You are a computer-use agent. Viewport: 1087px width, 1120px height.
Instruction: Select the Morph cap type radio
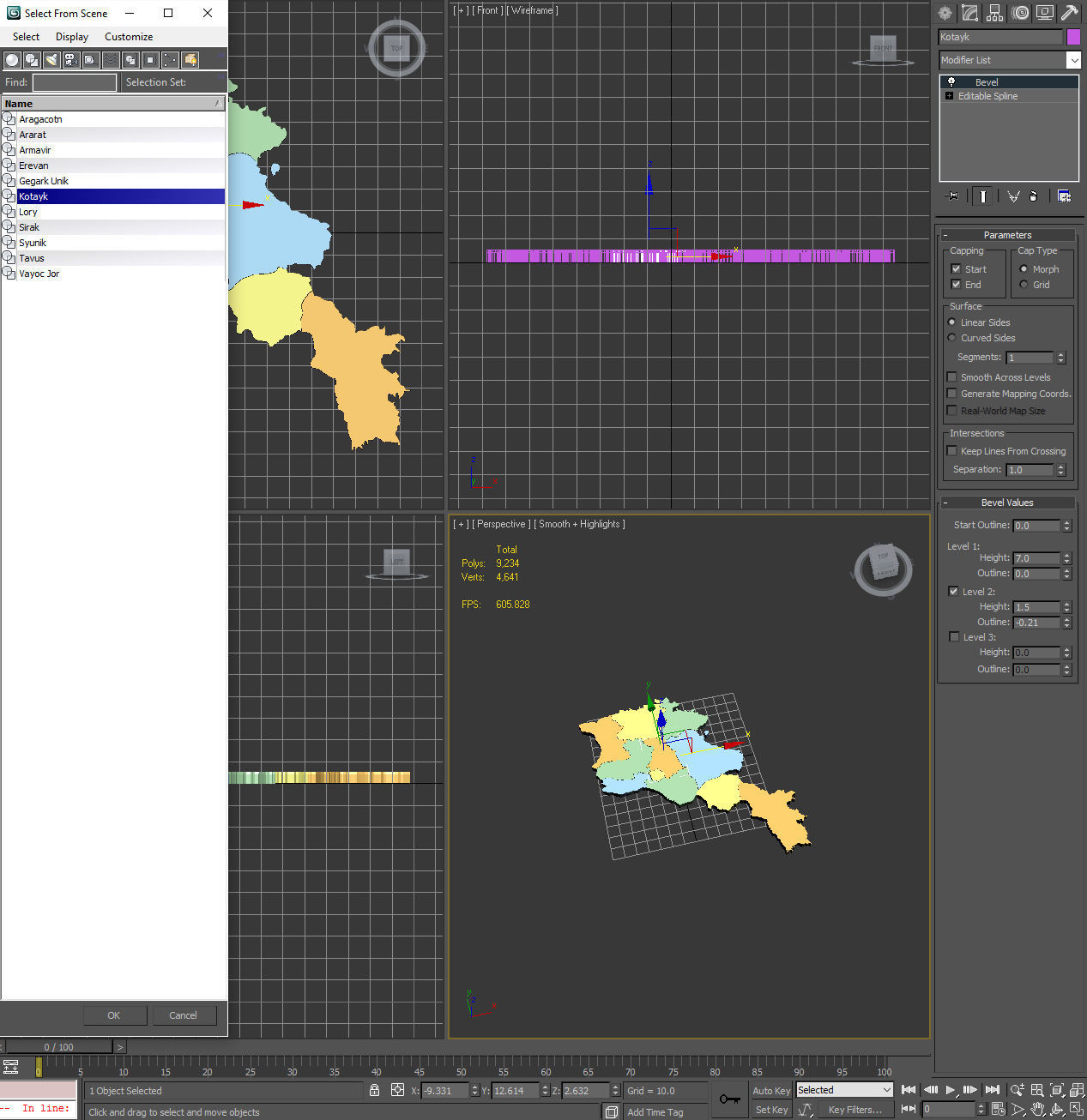click(1024, 269)
